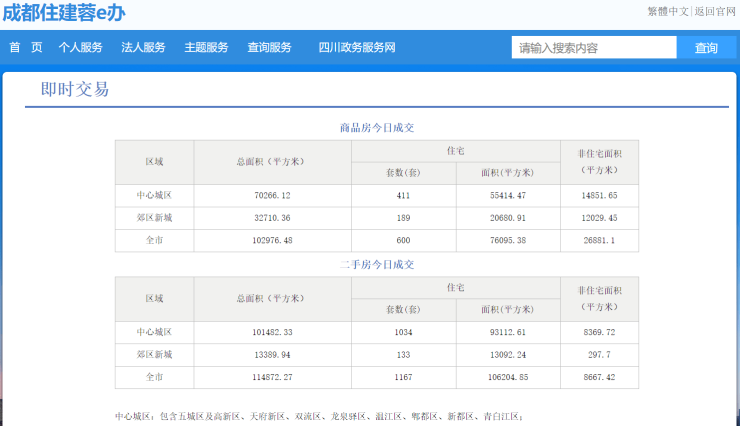
Task: Select 主题服务 in the navigation bar
Action: [206, 47]
